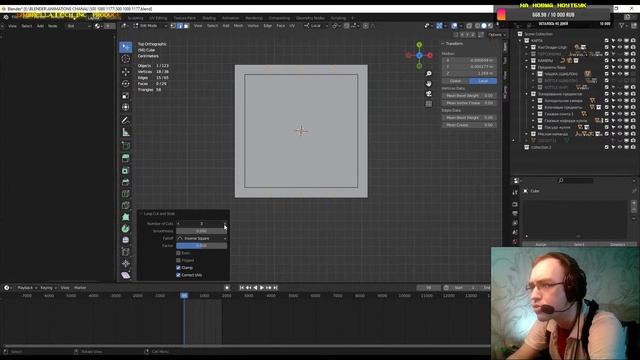Select the Knife tool
The height and width of the screenshot is (360, 640).
point(126,205)
